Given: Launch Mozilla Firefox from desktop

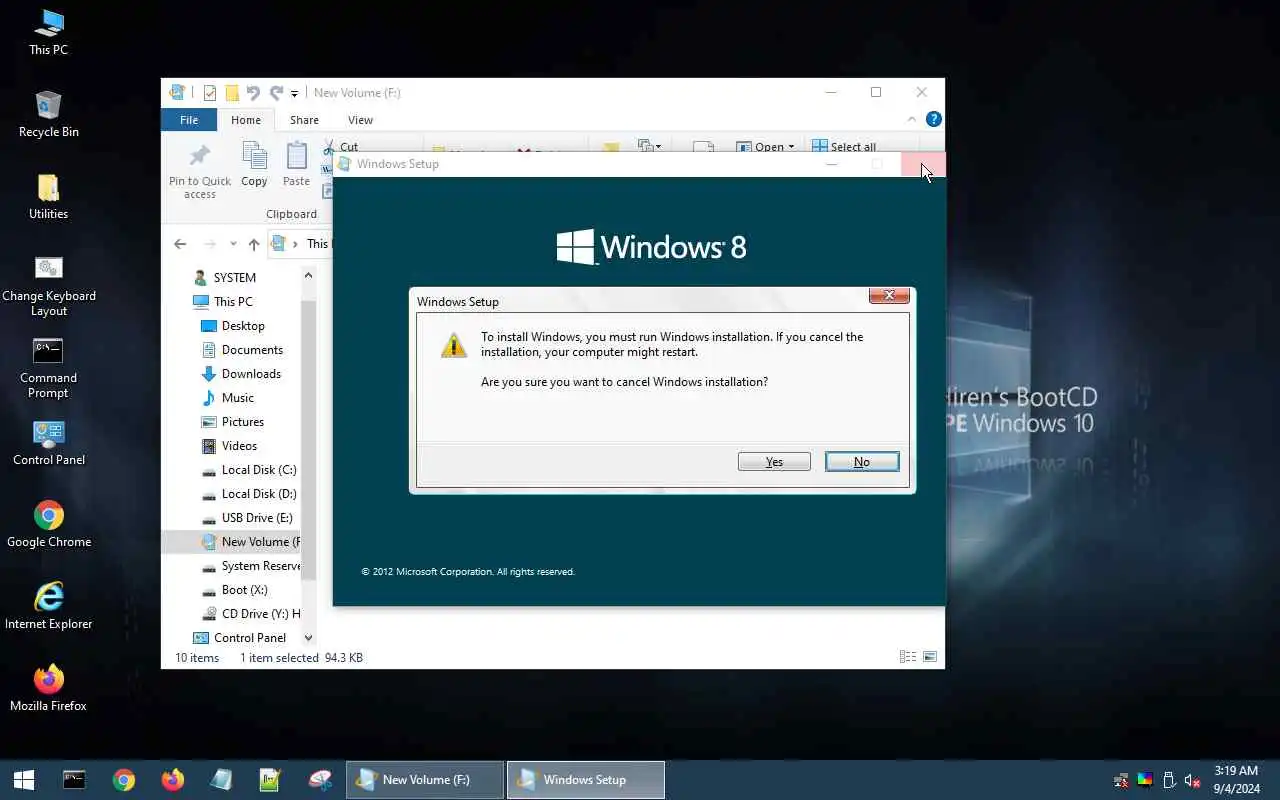Looking at the screenshot, I should coord(48,689).
